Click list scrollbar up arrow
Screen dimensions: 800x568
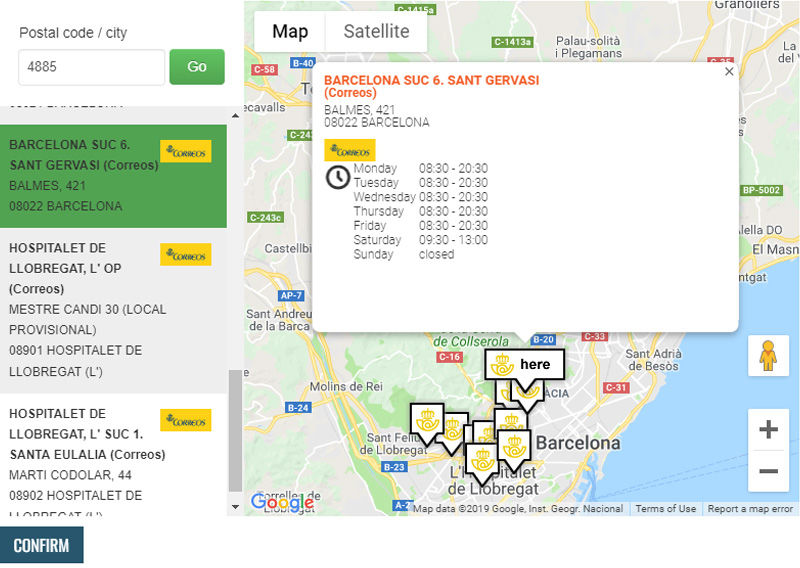(x=235, y=116)
